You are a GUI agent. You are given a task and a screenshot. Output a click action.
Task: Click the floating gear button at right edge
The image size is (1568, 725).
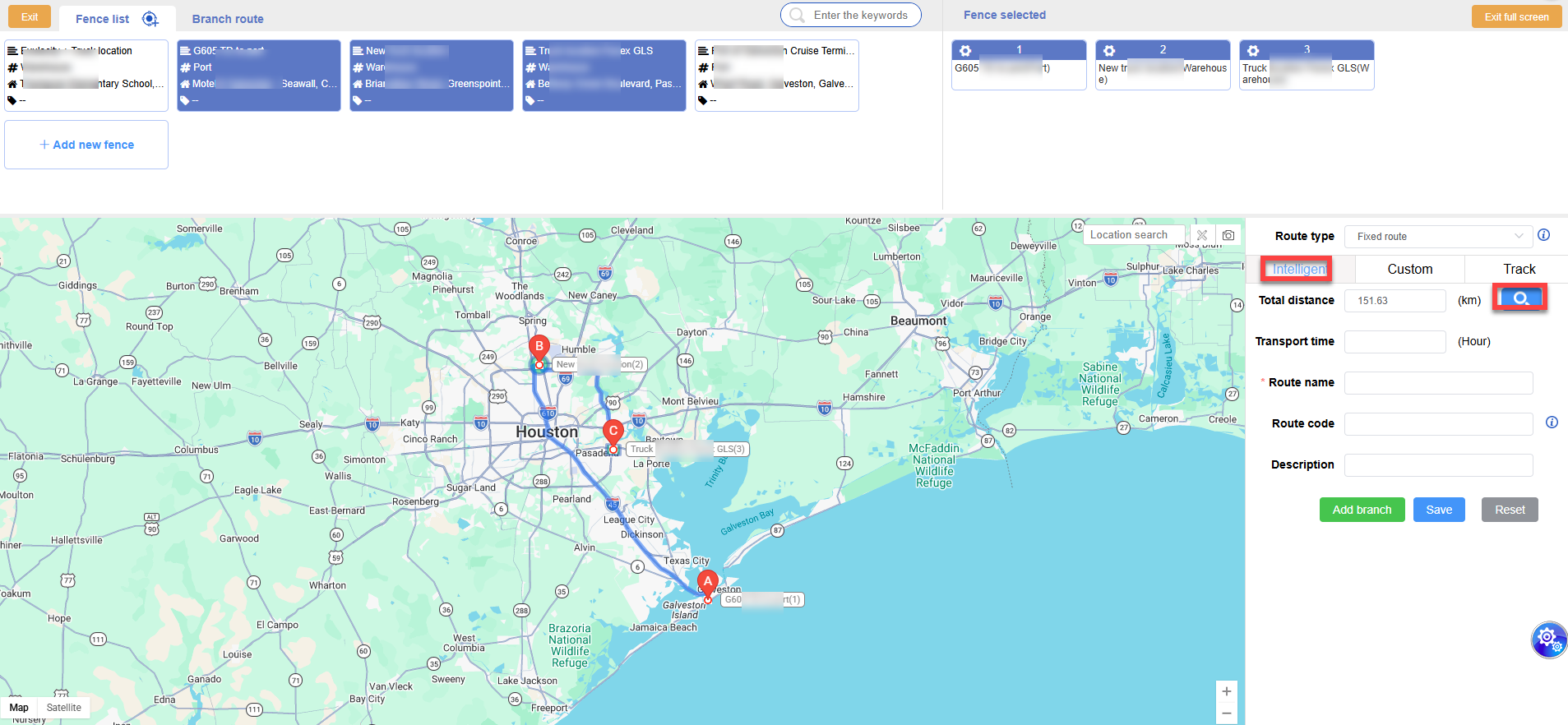[1547, 639]
